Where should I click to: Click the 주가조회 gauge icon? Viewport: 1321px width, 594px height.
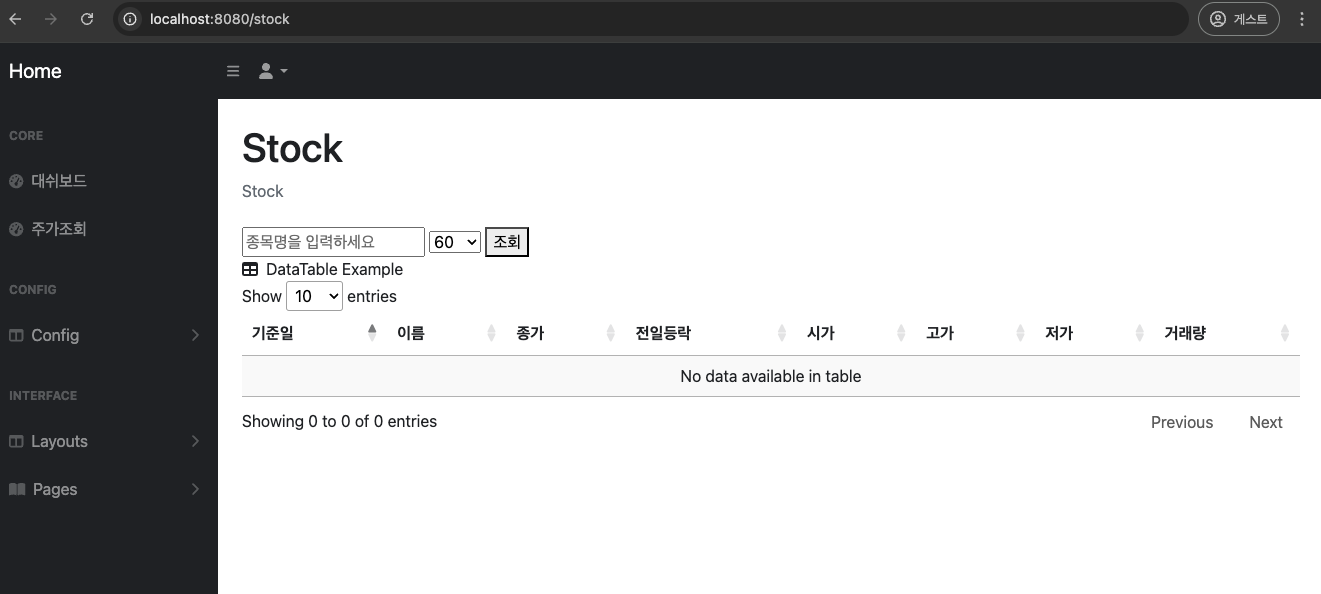point(16,229)
